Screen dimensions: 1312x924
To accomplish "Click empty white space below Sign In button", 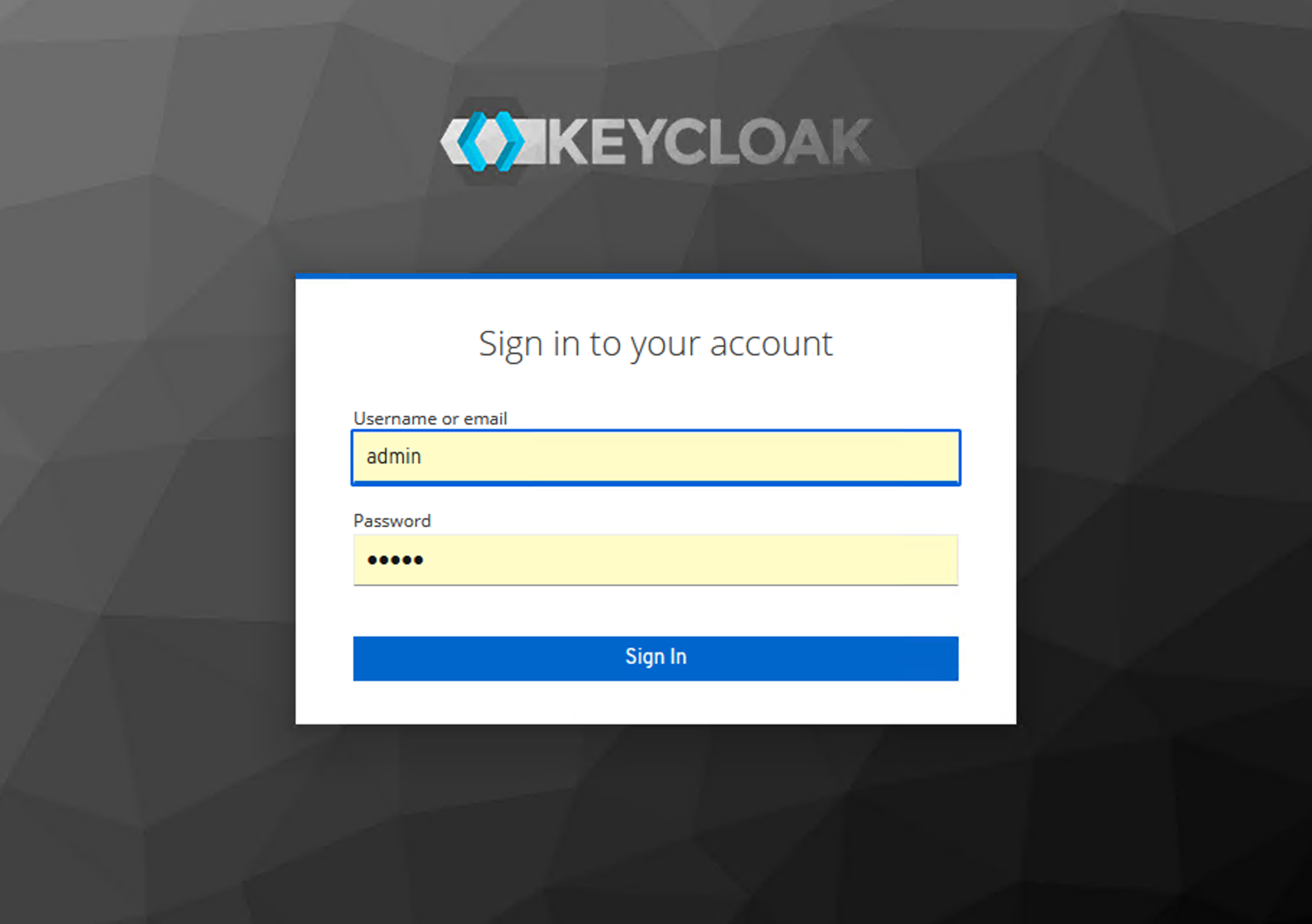I will click(655, 702).
